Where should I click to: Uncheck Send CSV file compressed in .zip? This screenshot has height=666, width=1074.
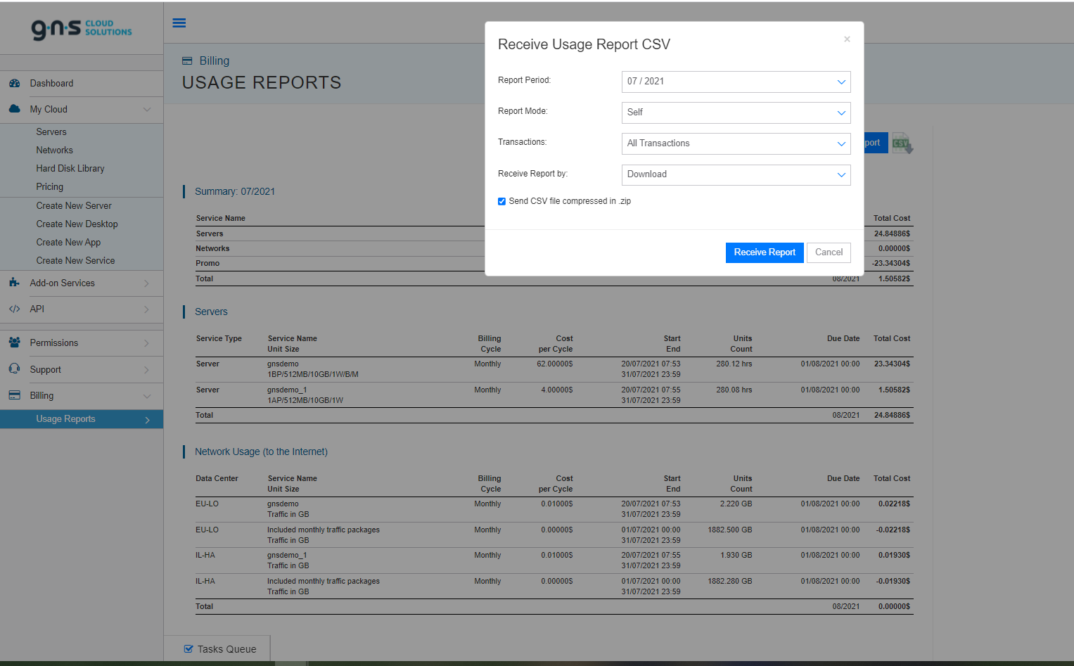pyautogui.click(x=501, y=200)
